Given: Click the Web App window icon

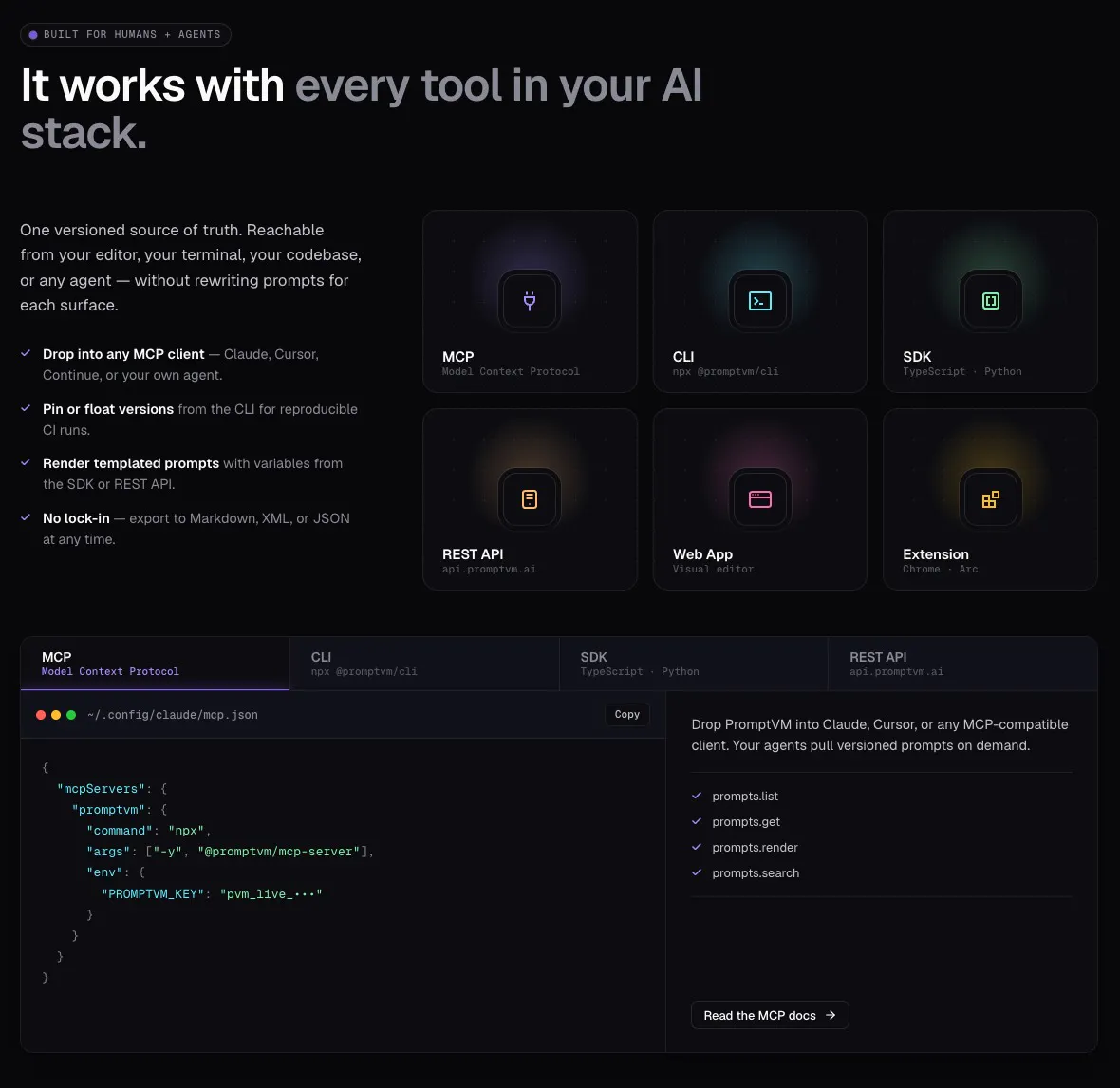Looking at the screenshot, I should click(760, 498).
